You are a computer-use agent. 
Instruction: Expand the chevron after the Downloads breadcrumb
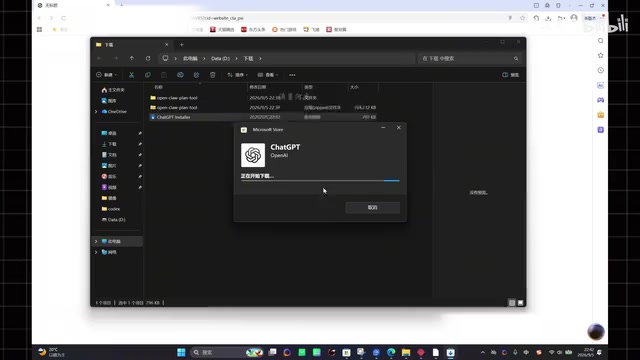pos(260,58)
